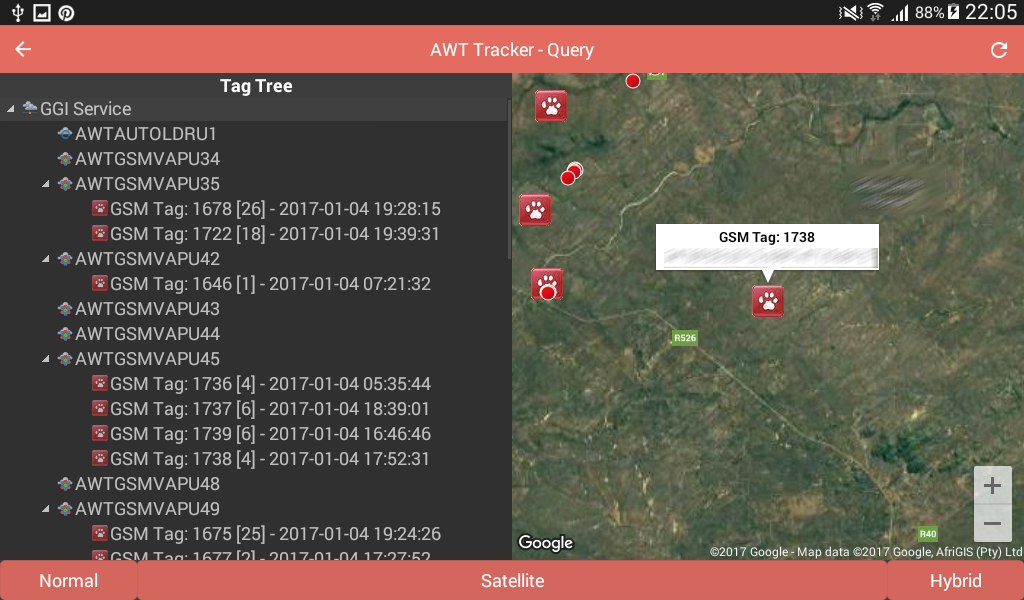Tap the USB connection status icon
Viewport: 1024px width, 600px height.
click(18, 12)
